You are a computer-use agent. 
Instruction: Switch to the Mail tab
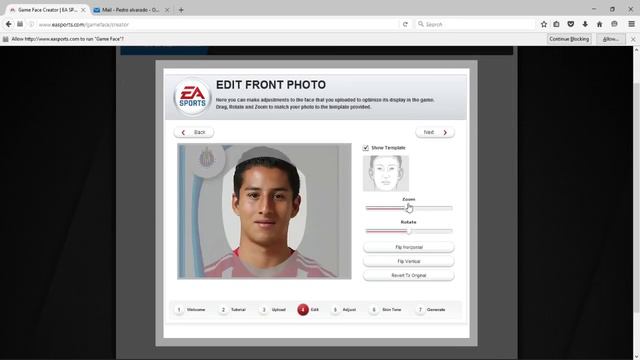131,10
